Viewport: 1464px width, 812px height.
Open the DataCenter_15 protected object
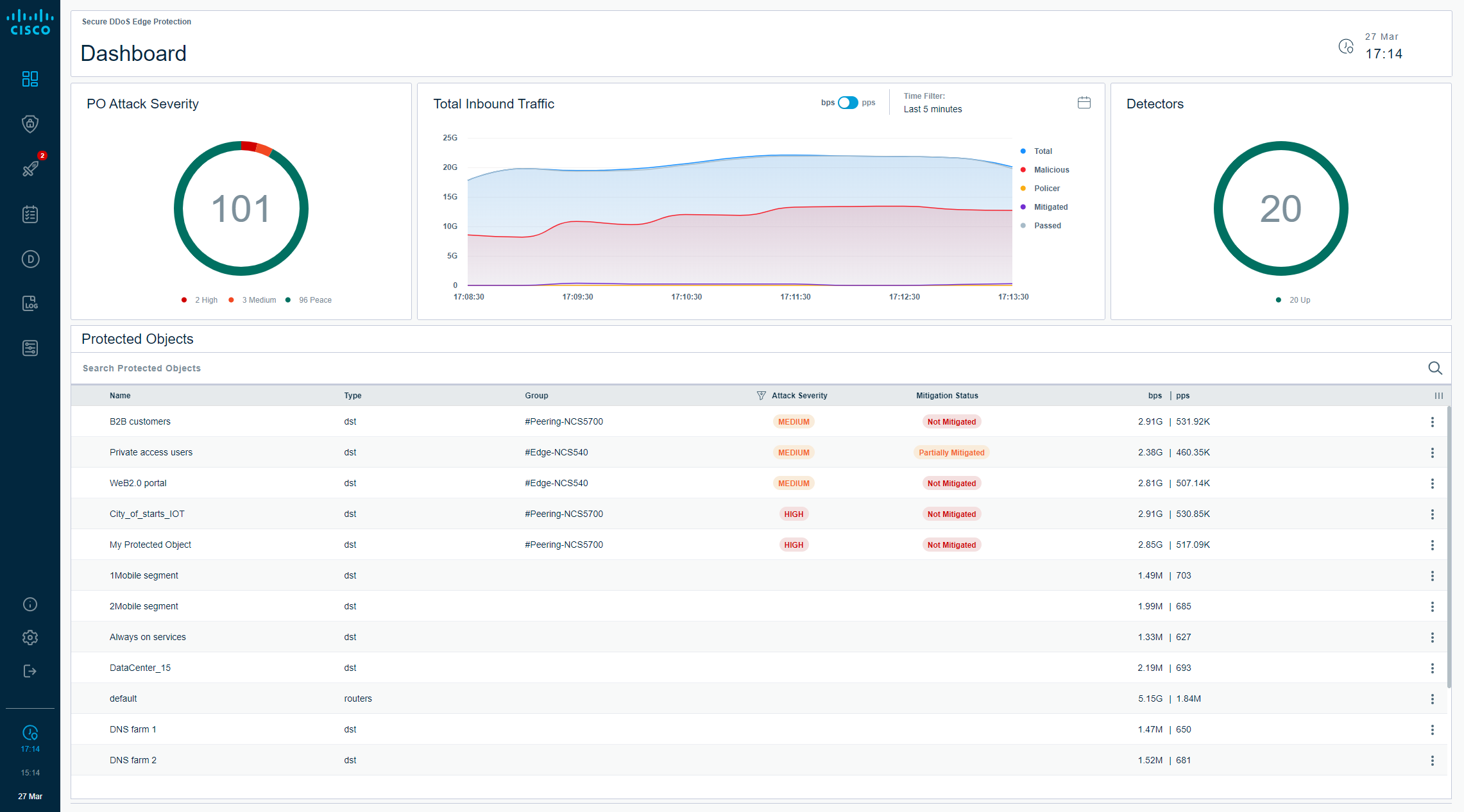140,668
